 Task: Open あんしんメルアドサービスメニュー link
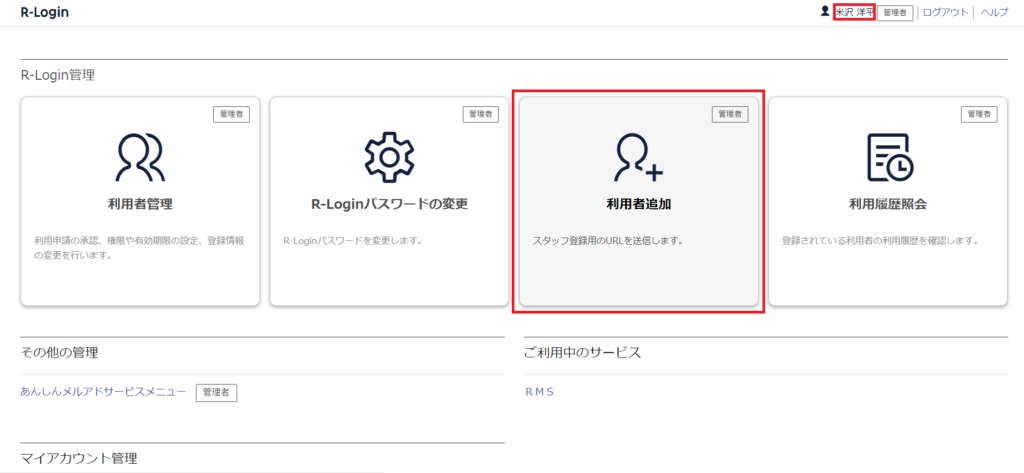103,392
